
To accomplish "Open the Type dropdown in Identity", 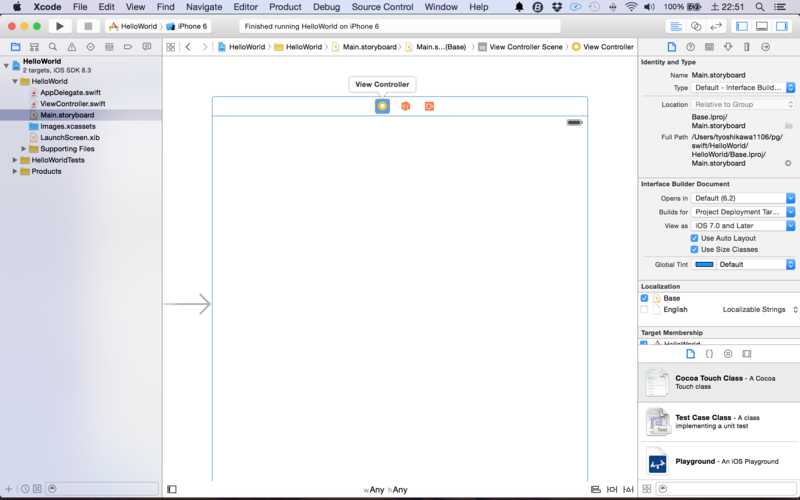I will tap(743, 88).
